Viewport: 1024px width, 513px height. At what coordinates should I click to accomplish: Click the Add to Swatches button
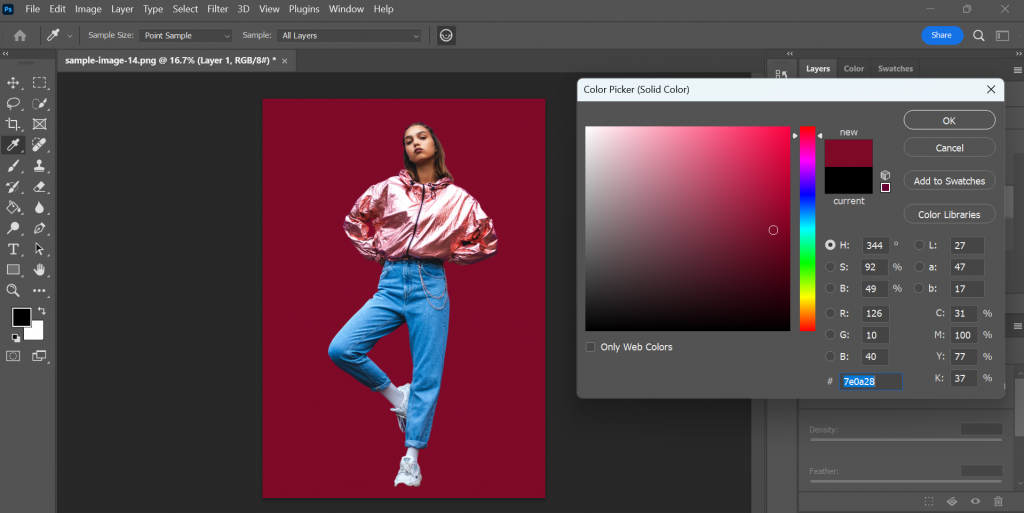tap(949, 181)
